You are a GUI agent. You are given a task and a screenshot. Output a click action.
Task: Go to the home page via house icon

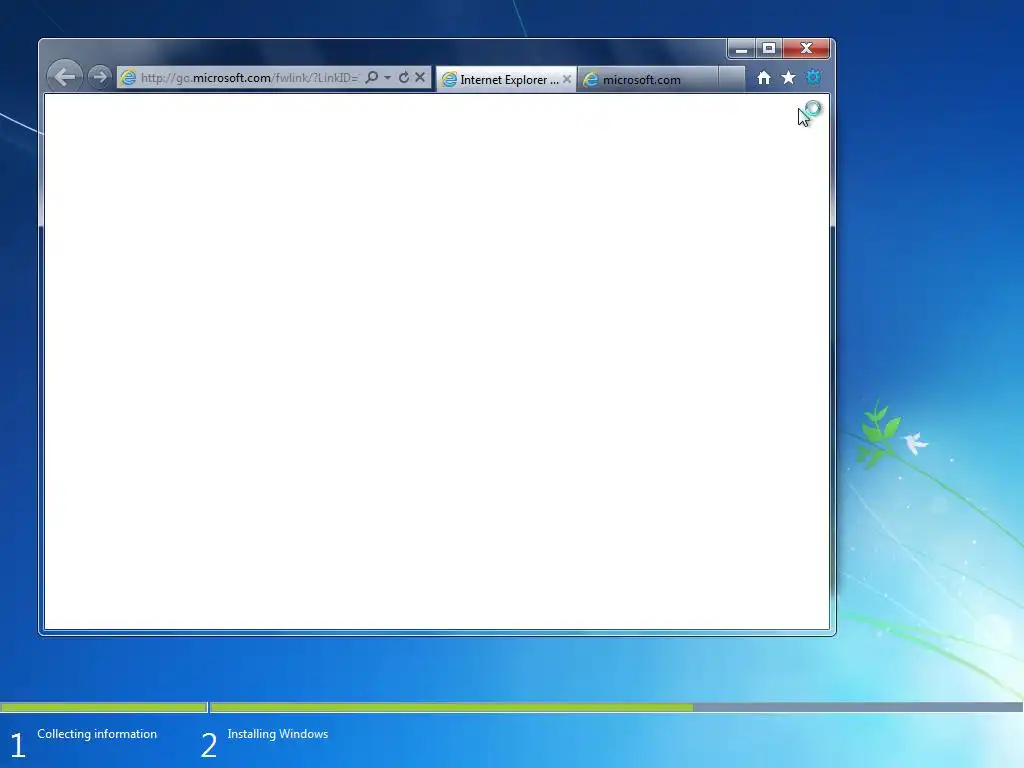pyautogui.click(x=763, y=78)
